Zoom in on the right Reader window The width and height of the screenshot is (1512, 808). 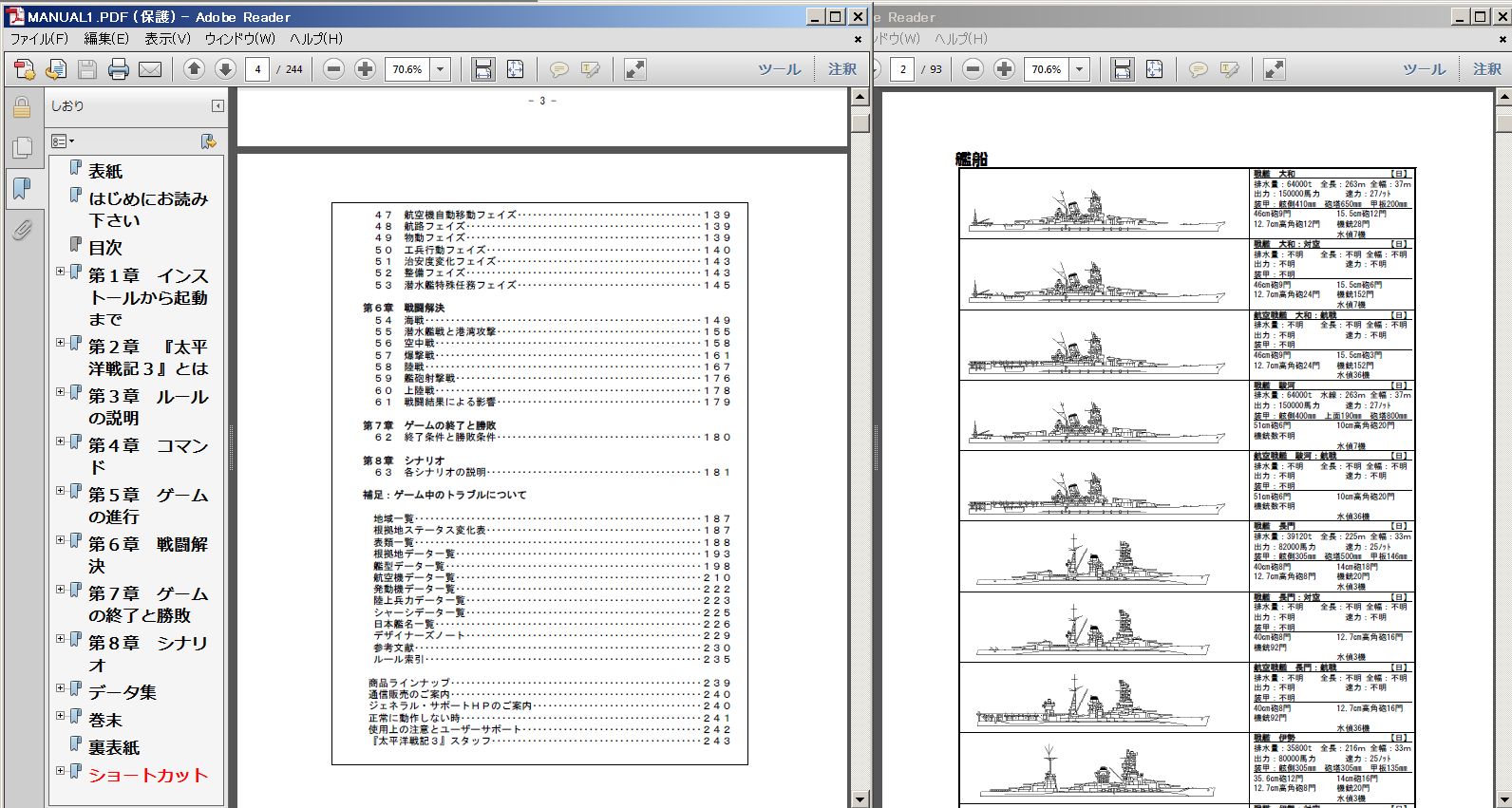1004,69
